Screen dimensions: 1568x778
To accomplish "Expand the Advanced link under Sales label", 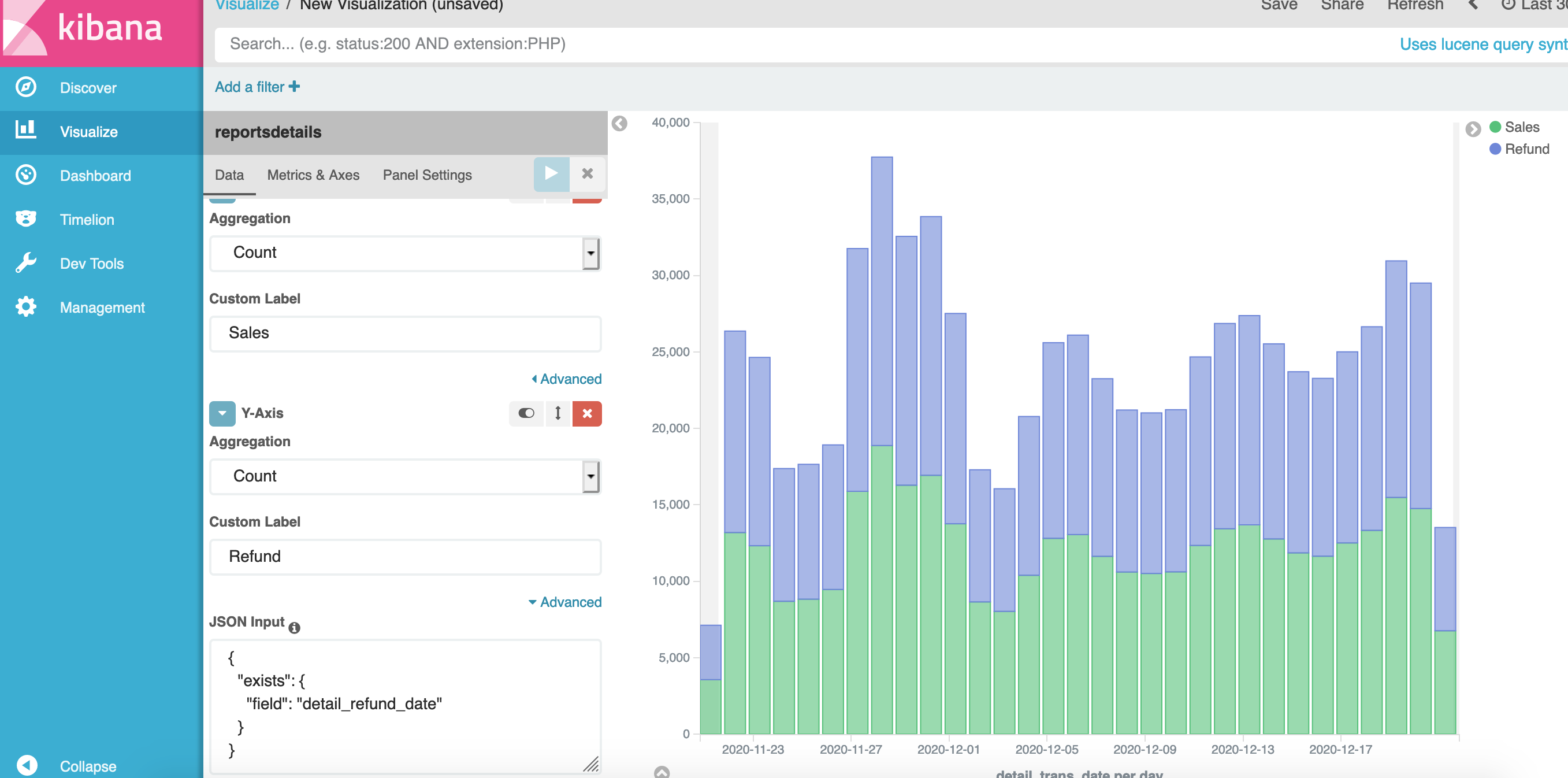I will tap(567, 379).
